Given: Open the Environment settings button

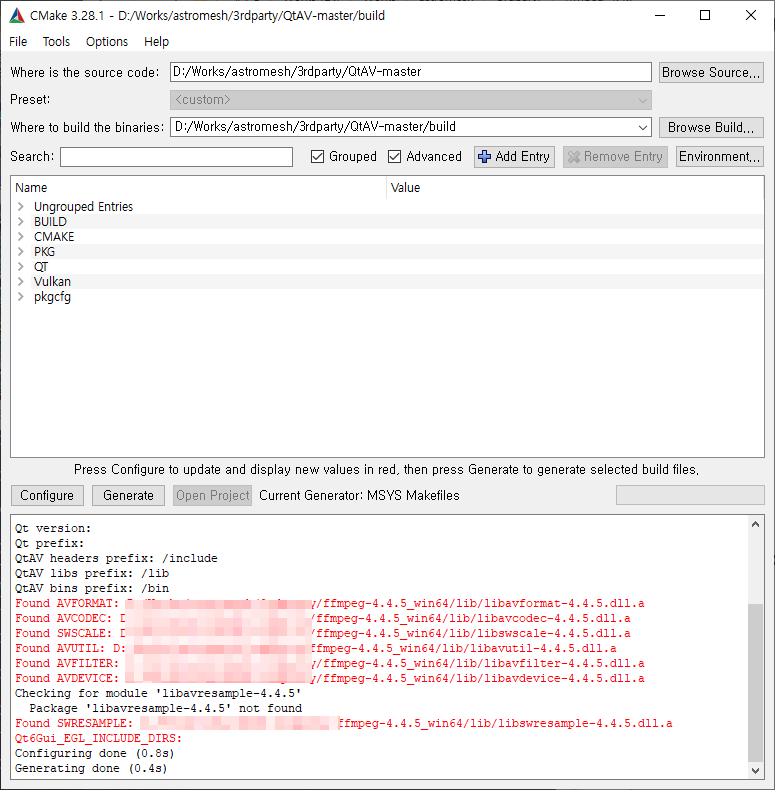Looking at the screenshot, I should [x=720, y=157].
